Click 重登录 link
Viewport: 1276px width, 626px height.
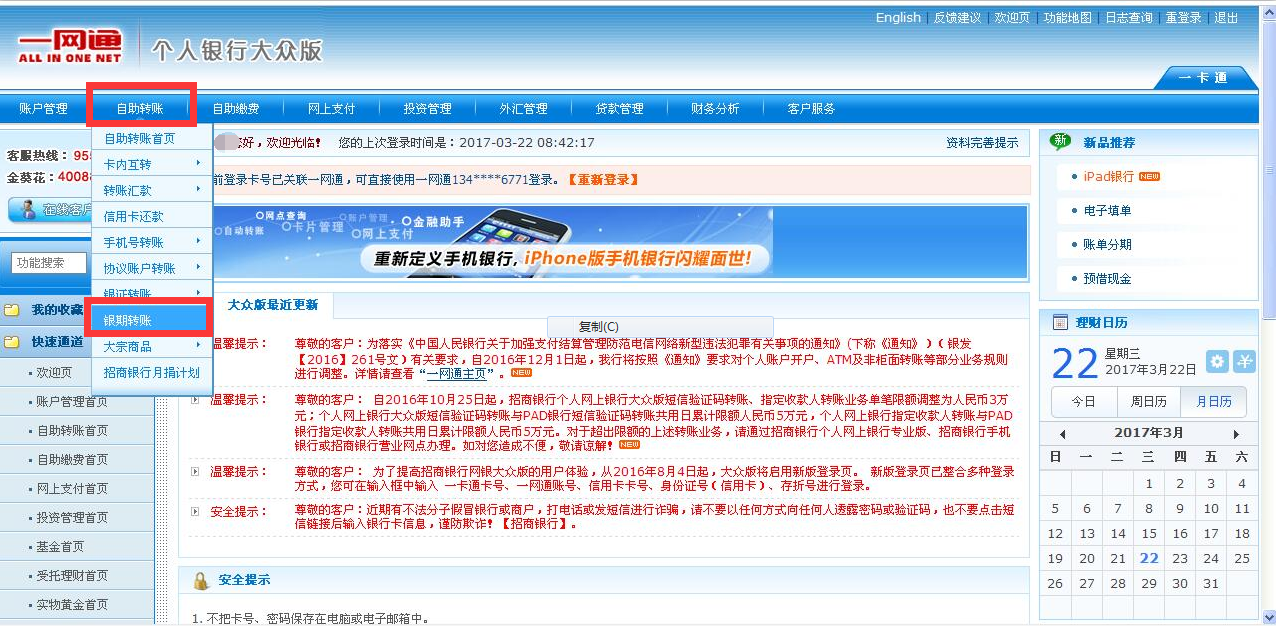1183,18
